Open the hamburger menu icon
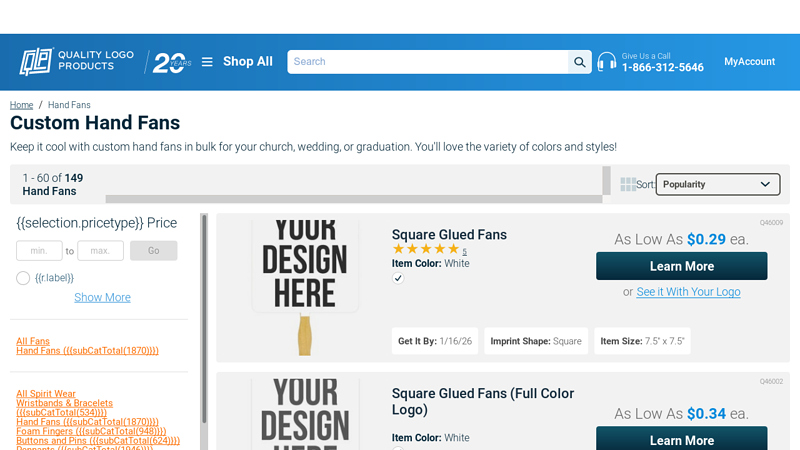The image size is (800, 450). (207, 62)
